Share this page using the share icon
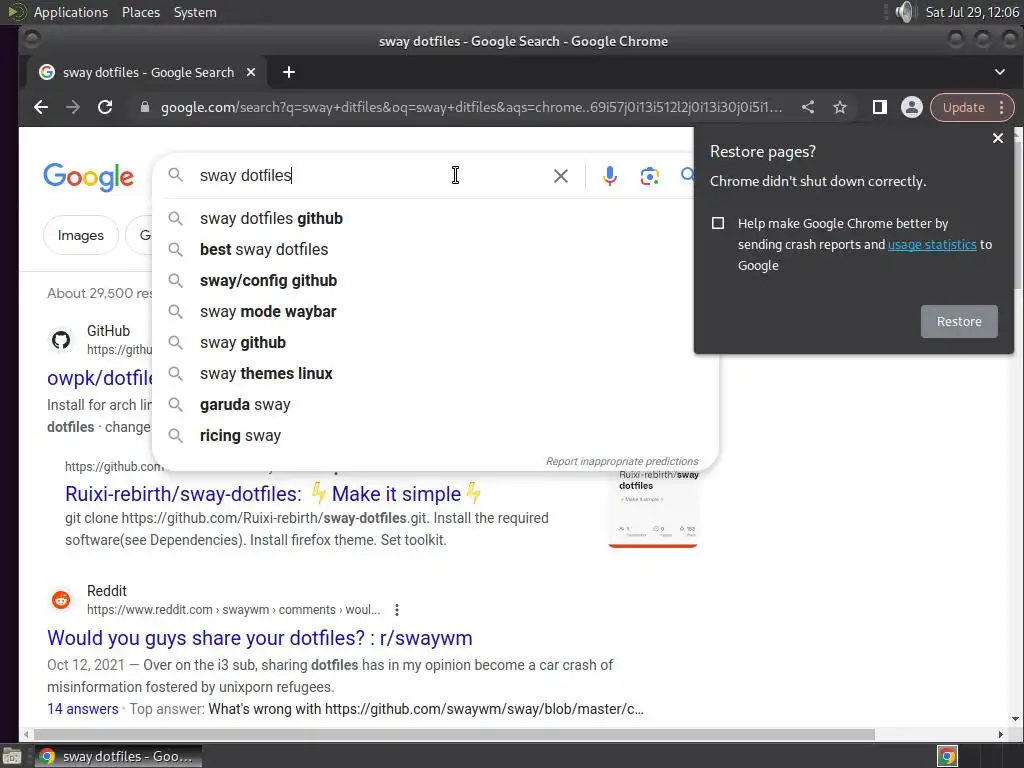 pyautogui.click(x=808, y=107)
